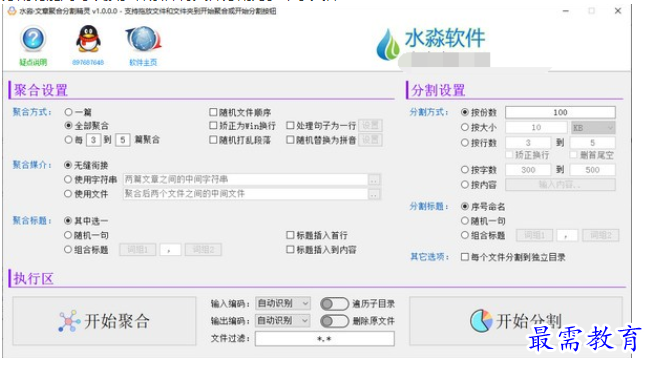Enable 标题插入到内容 checkbox
The image size is (650, 370).
pos(290,249)
